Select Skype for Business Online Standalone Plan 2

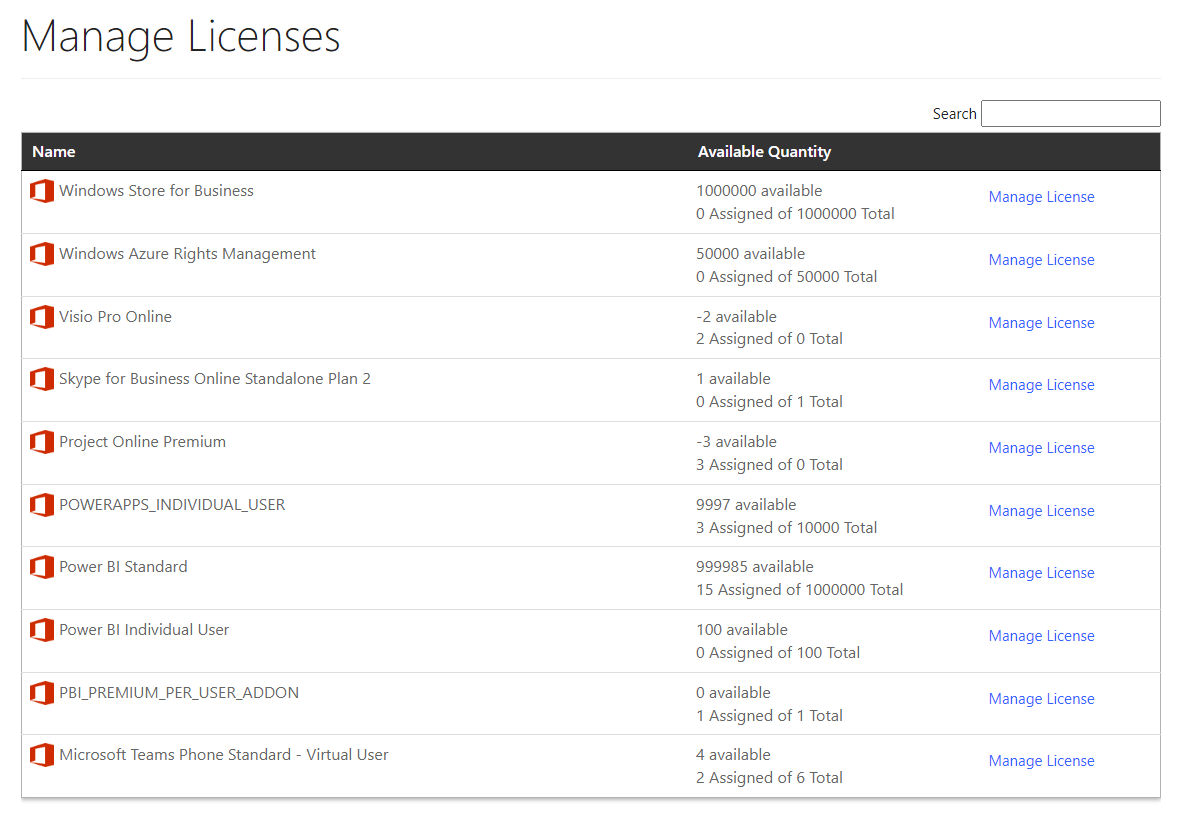[215, 379]
